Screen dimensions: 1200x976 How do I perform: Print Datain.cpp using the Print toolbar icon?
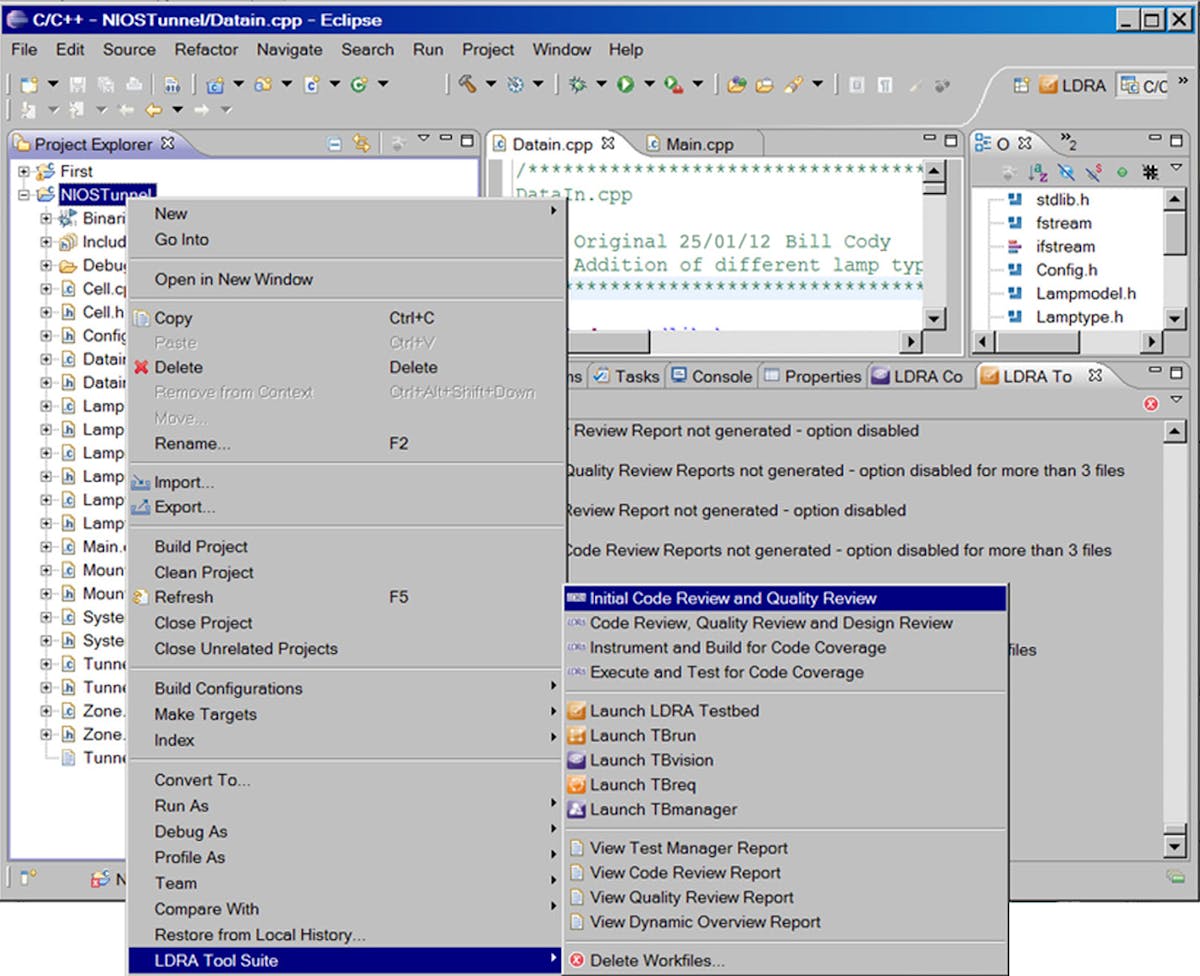pos(132,85)
